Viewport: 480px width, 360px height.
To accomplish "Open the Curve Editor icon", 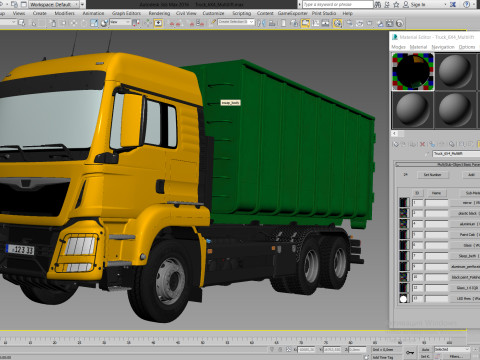I will click(x=315, y=23).
